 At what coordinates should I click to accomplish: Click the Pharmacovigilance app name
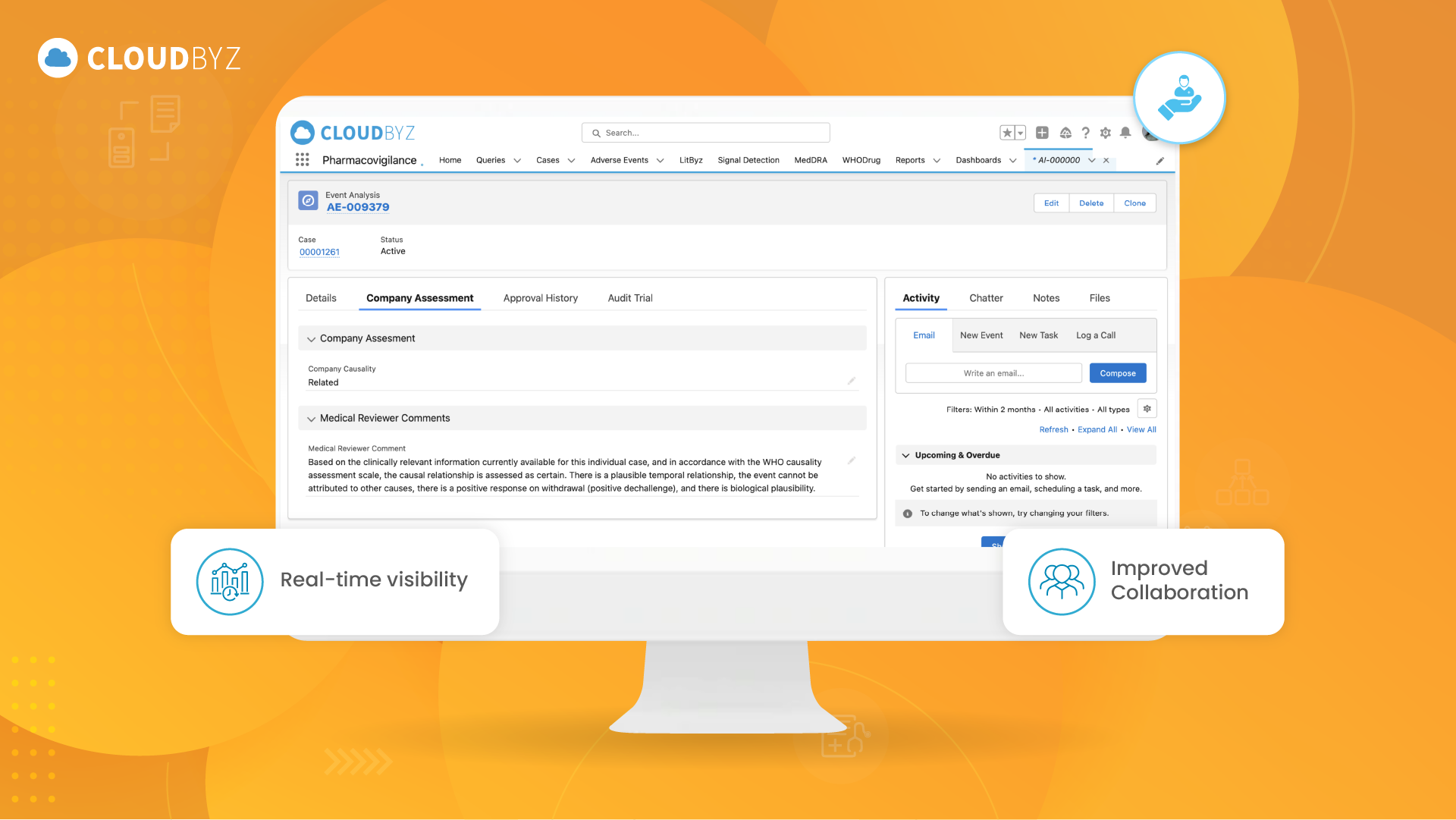click(369, 160)
